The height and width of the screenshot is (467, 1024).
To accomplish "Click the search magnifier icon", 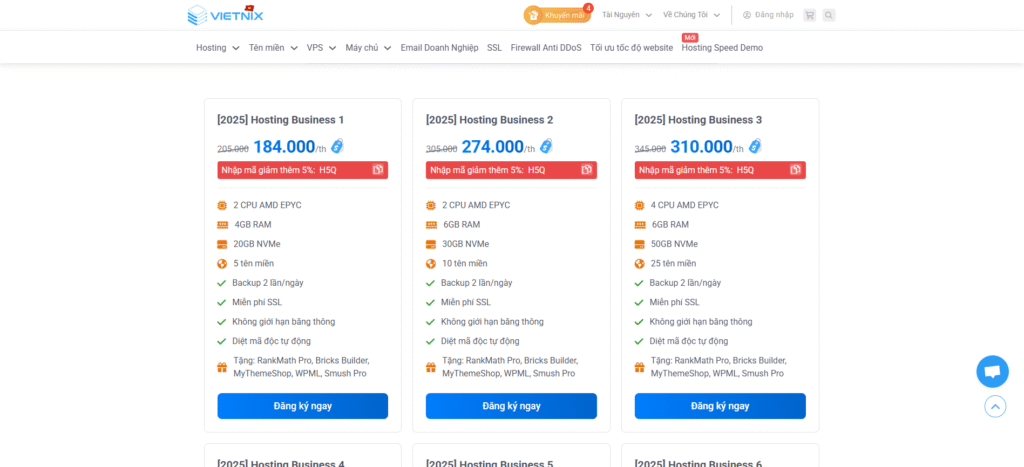I will coord(829,15).
